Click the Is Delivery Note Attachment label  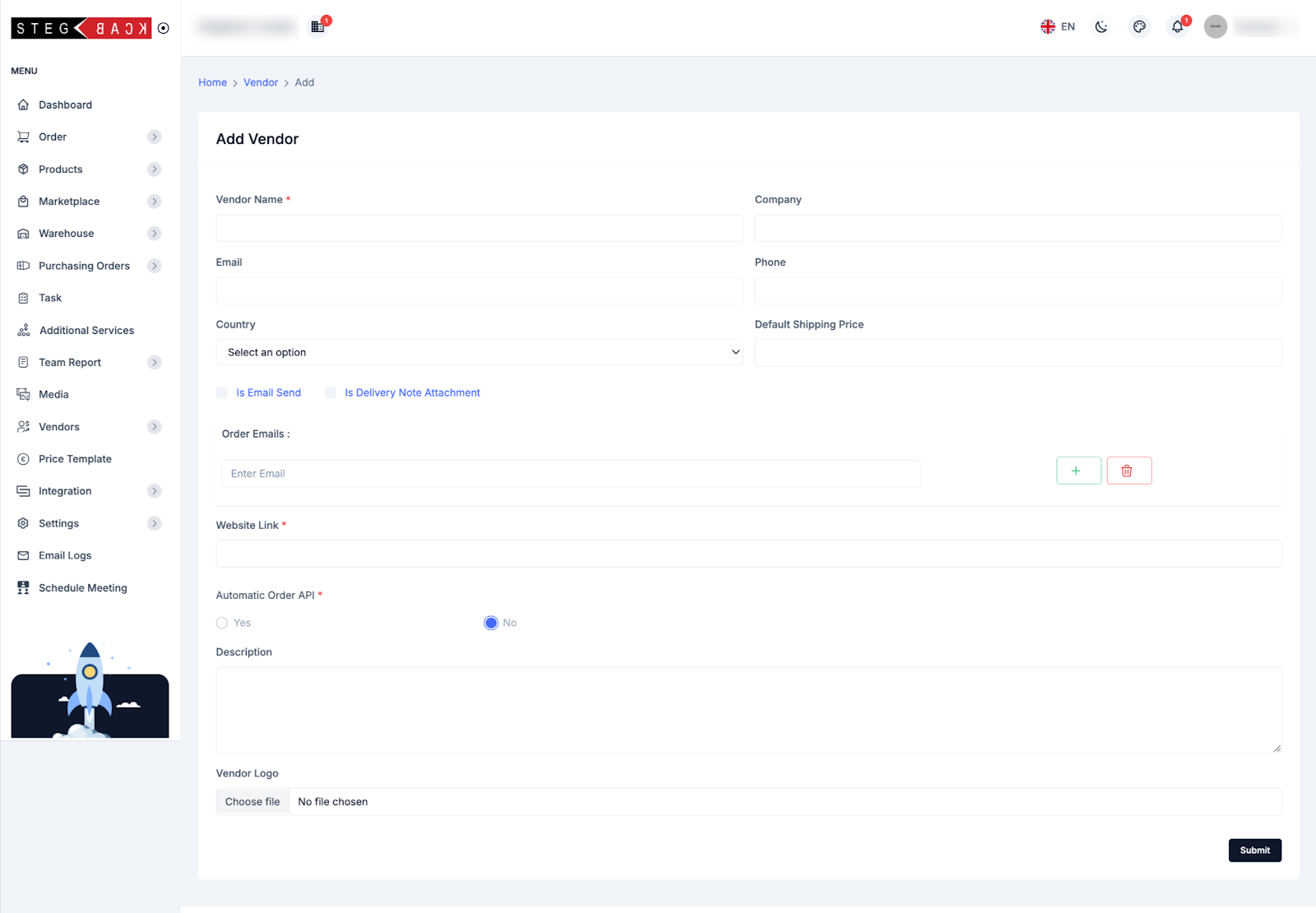click(x=412, y=393)
